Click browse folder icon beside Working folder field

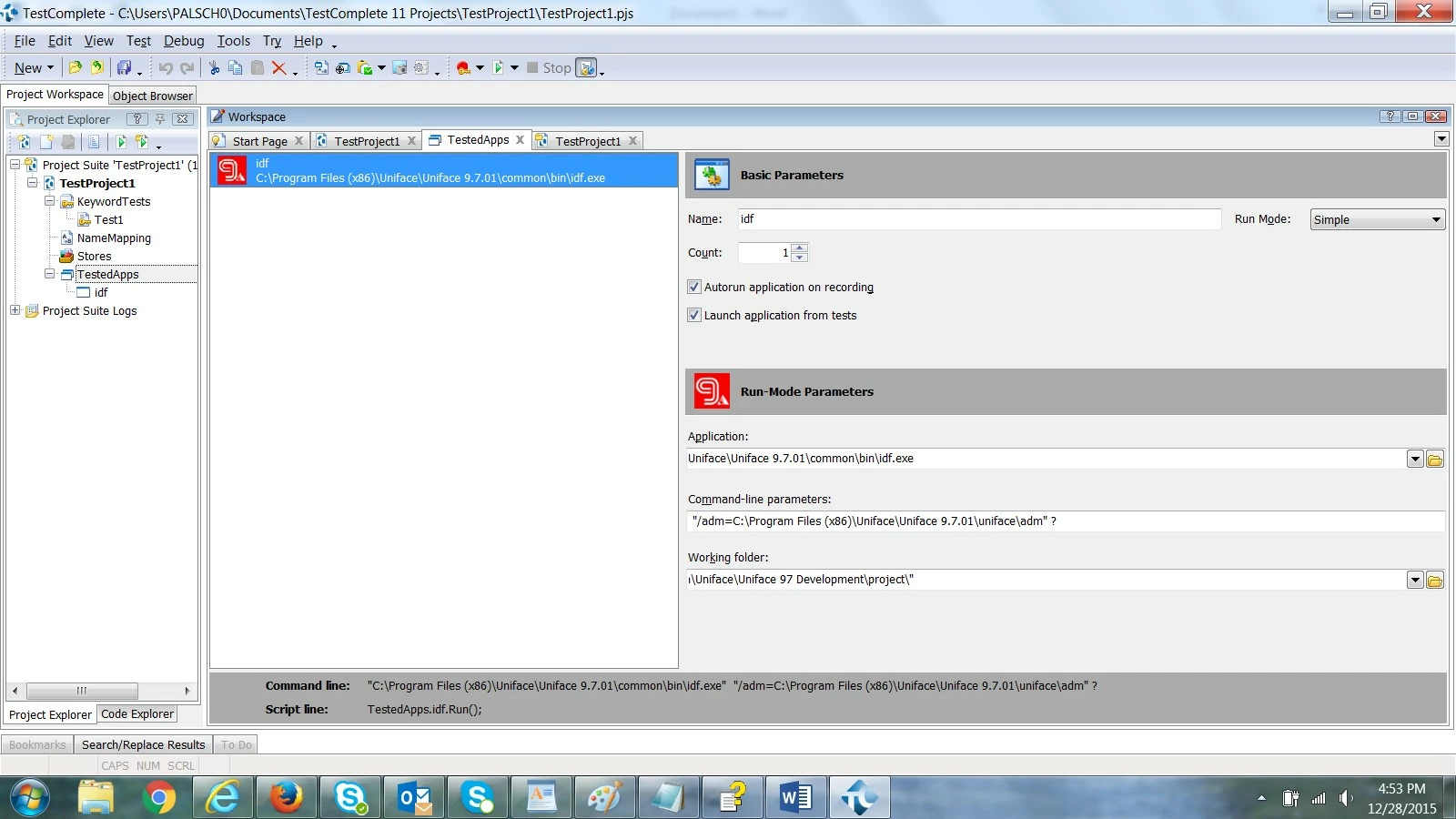[1435, 581]
